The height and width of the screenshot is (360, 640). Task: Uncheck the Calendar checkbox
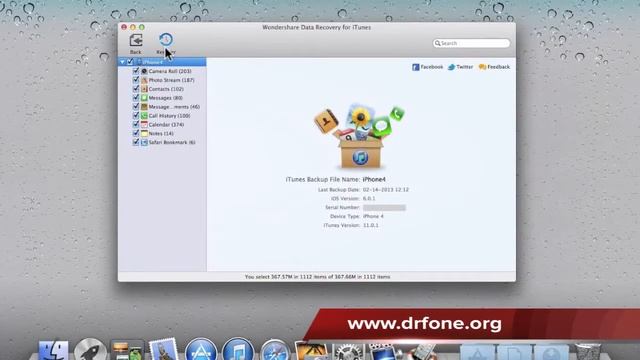click(136, 124)
